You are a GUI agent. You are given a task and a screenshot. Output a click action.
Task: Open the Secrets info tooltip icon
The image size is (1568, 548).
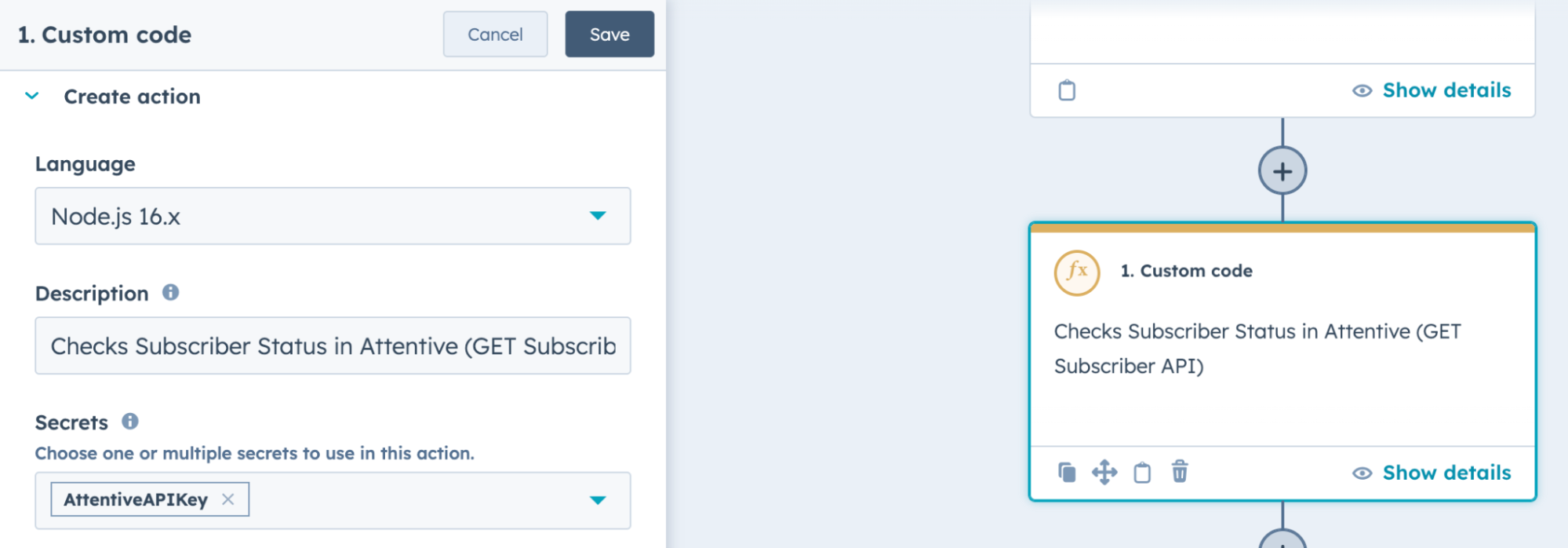coord(130,422)
